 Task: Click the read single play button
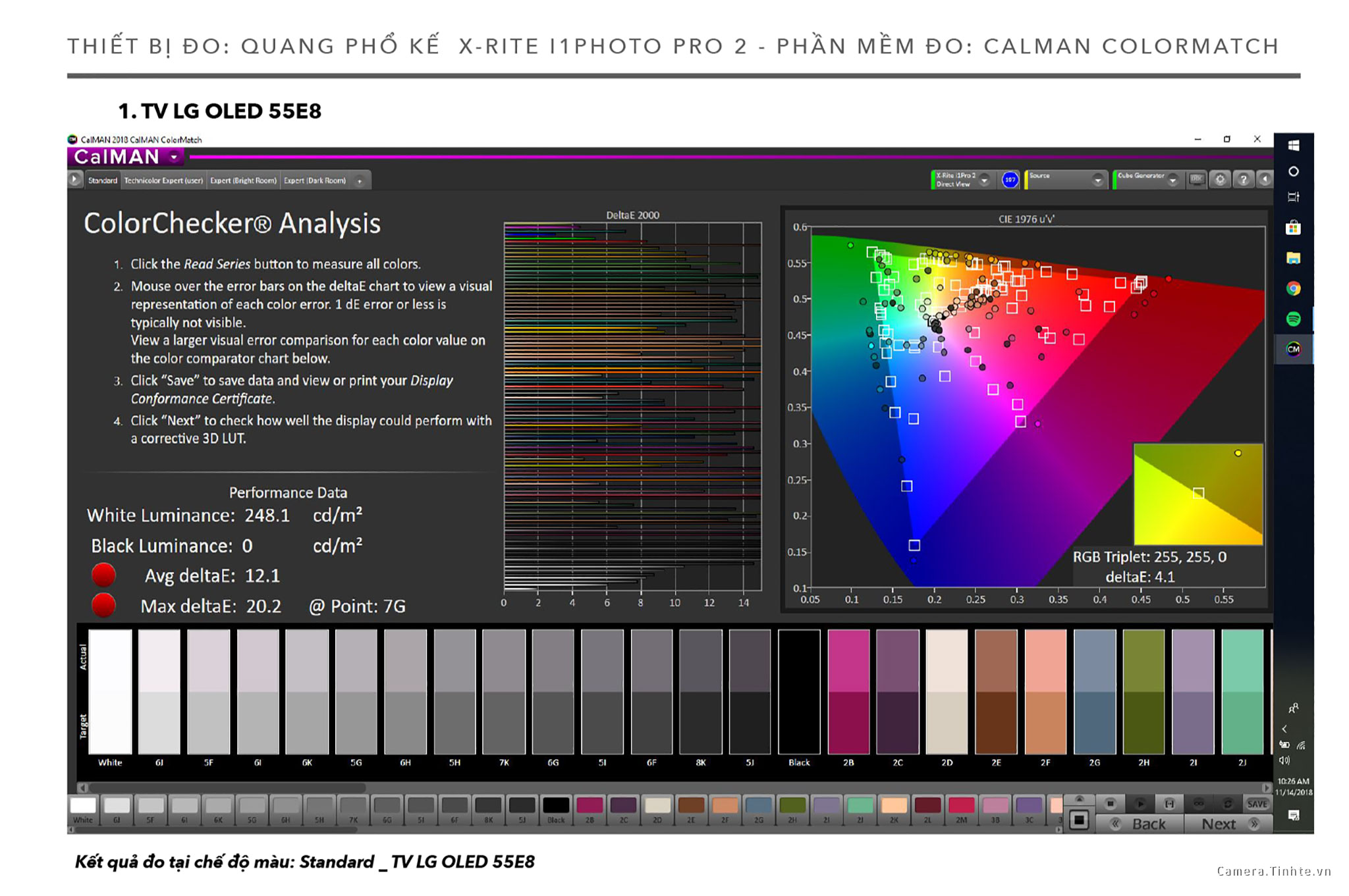click(1140, 804)
